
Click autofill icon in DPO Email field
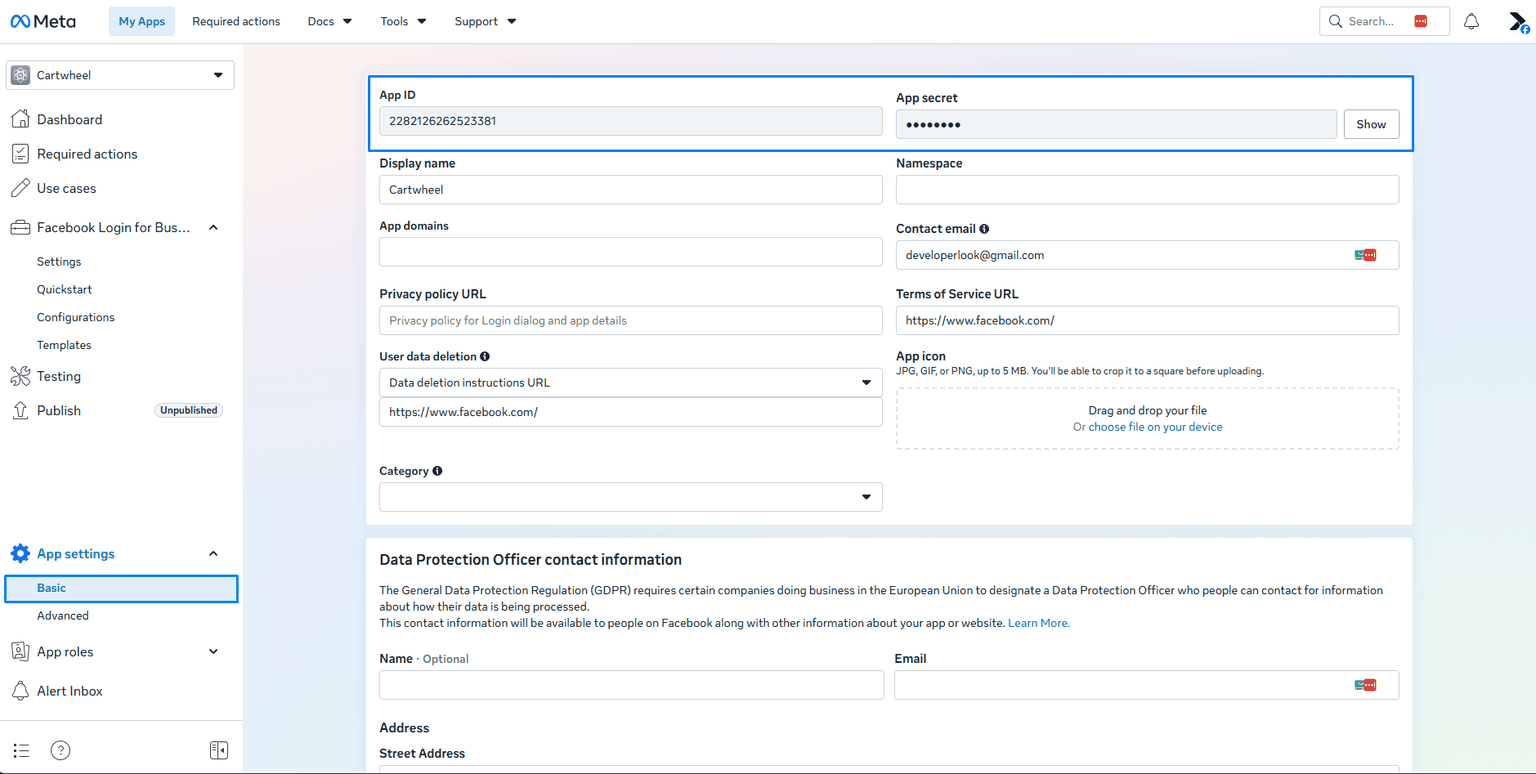[x=1366, y=685]
